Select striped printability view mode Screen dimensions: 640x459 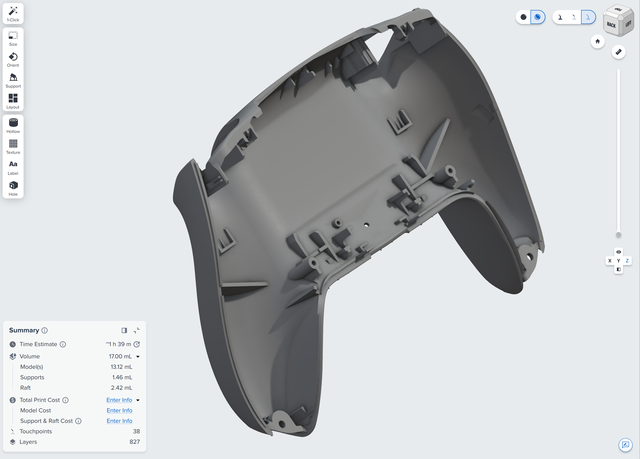(x=538, y=17)
